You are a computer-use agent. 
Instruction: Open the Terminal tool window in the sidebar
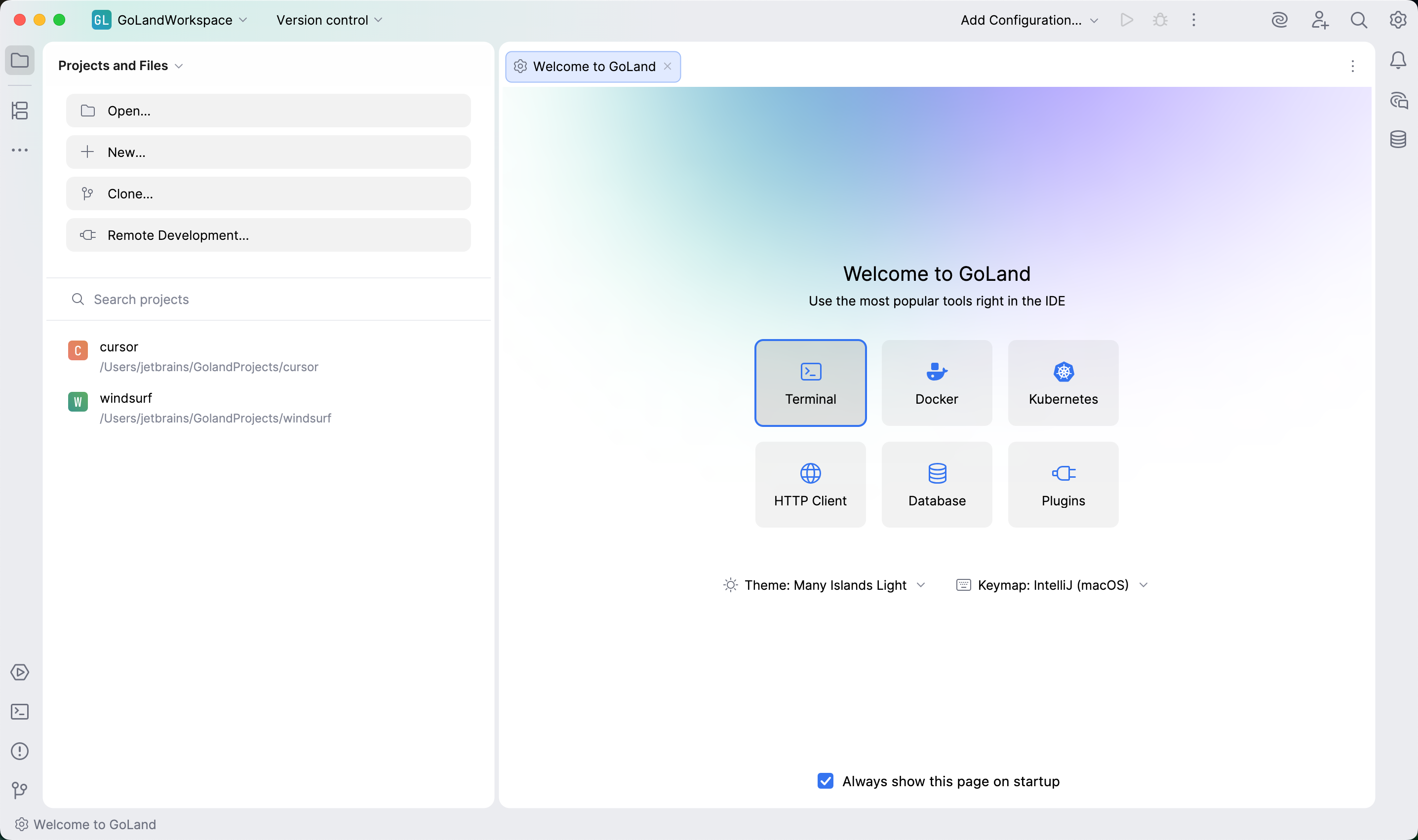point(20,712)
